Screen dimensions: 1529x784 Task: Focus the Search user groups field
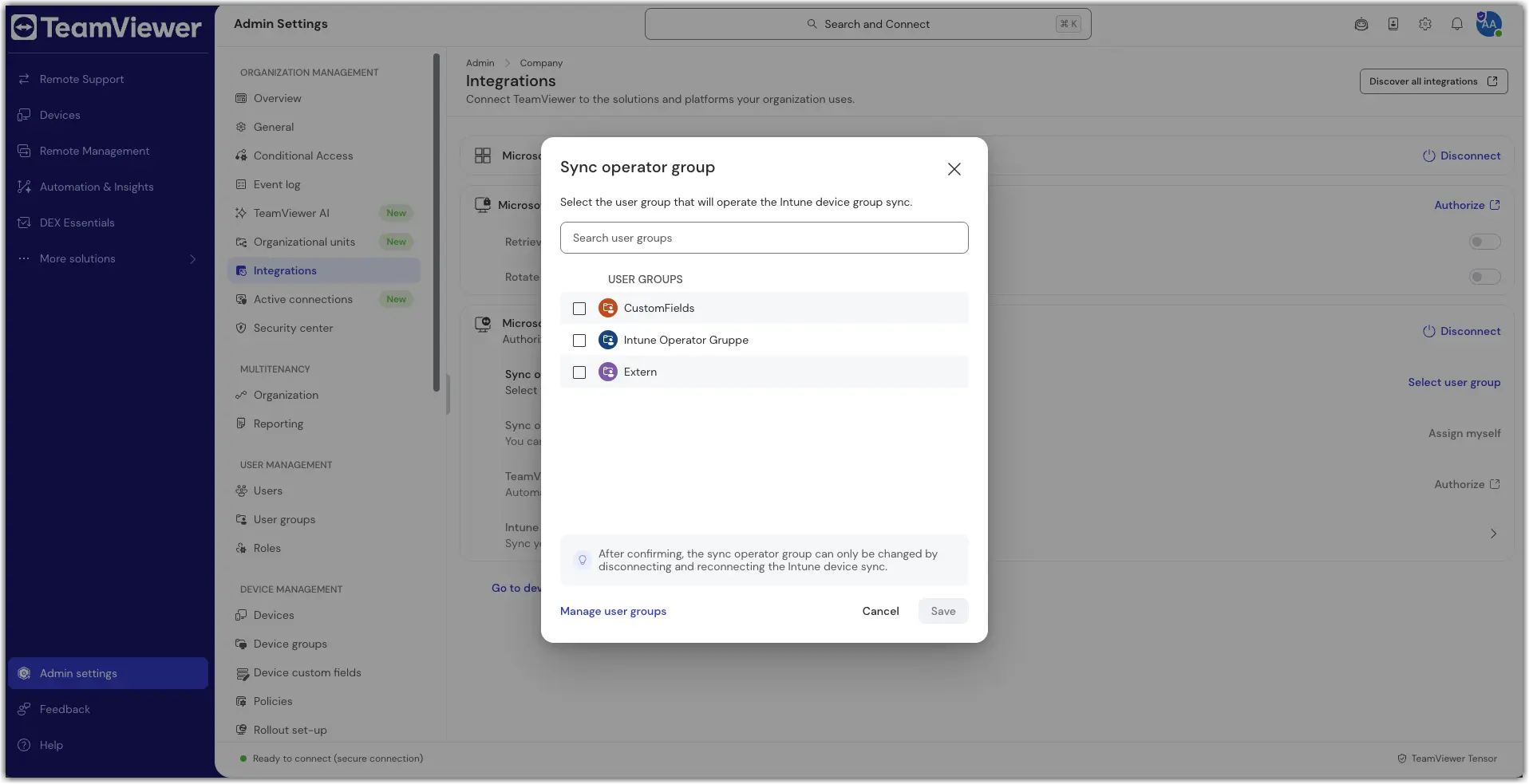764,238
